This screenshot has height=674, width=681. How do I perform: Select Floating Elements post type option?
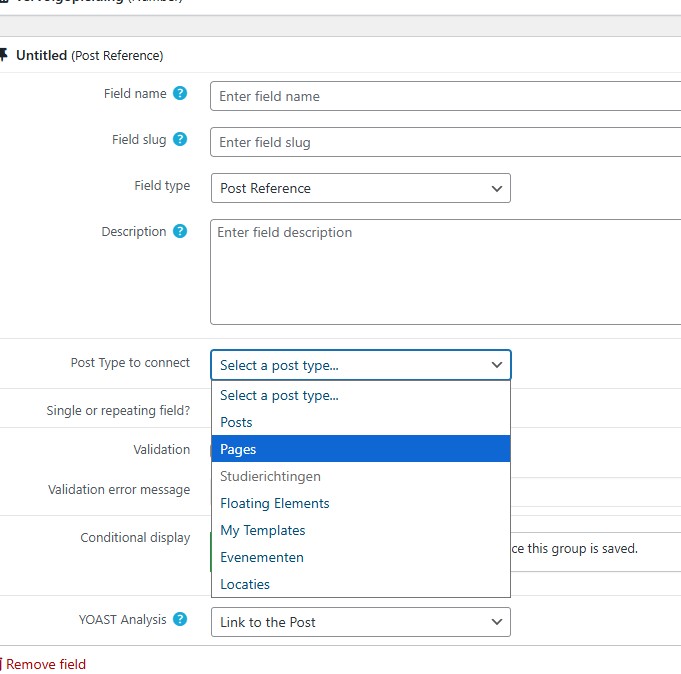pos(275,503)
